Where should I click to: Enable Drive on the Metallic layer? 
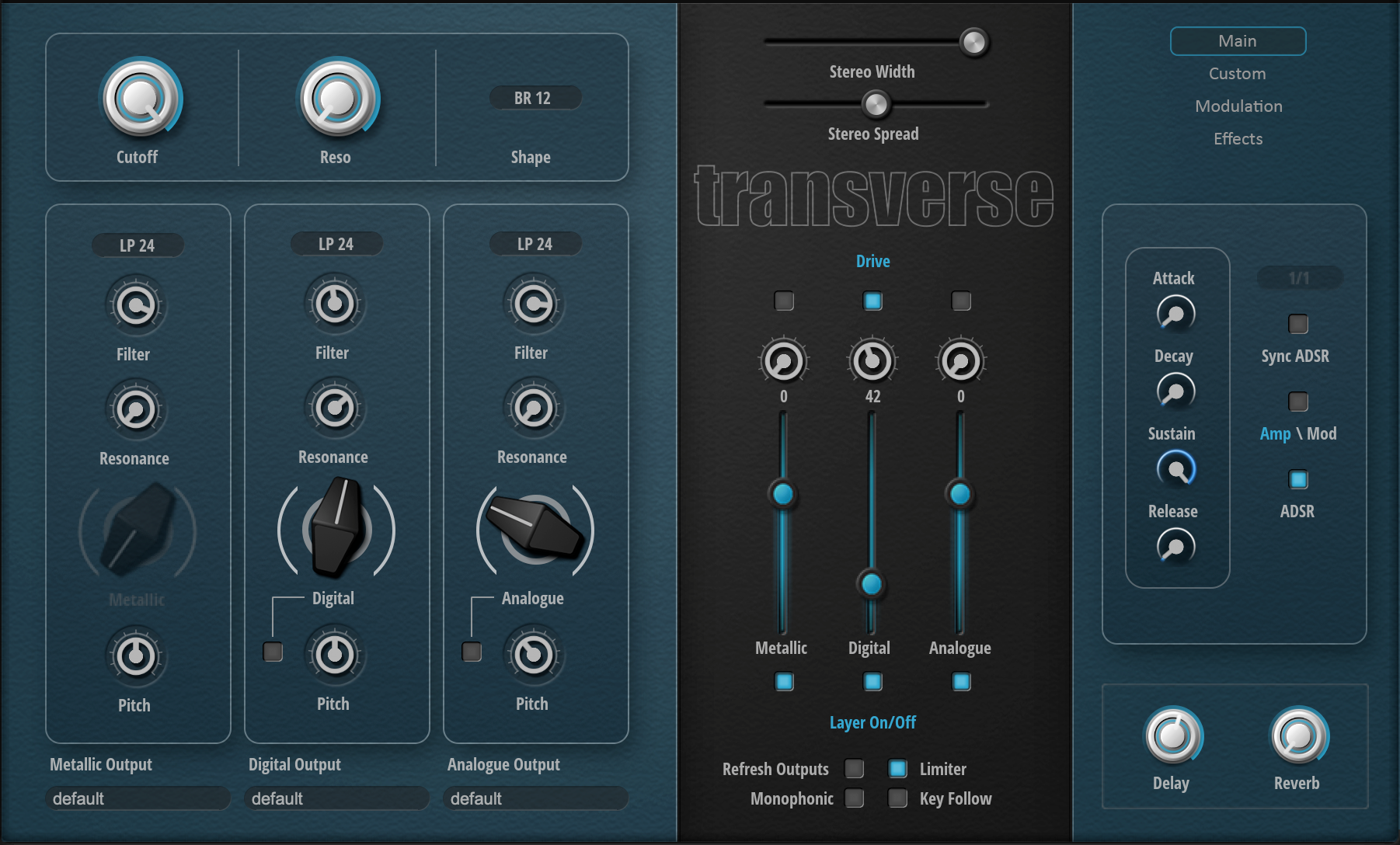pyautogui.click(x=783, y=301)
